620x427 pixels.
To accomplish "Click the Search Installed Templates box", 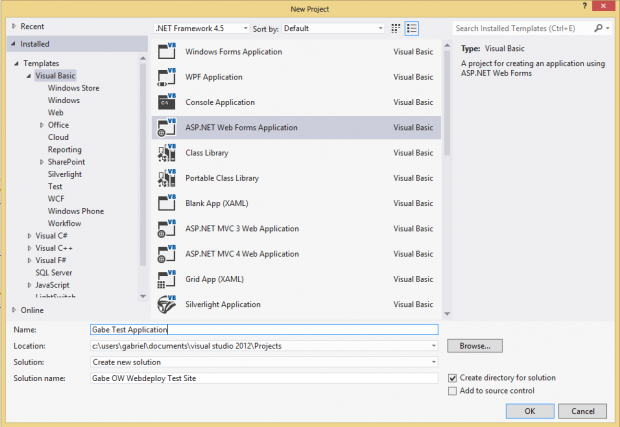I will point(522,28).
